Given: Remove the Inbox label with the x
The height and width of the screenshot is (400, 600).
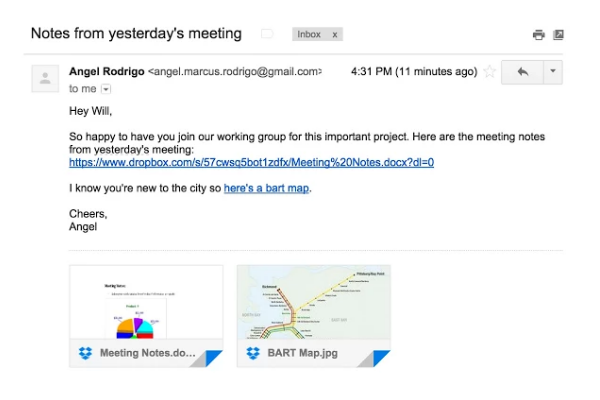Looking at the screenshot, I should coord(334,34).
